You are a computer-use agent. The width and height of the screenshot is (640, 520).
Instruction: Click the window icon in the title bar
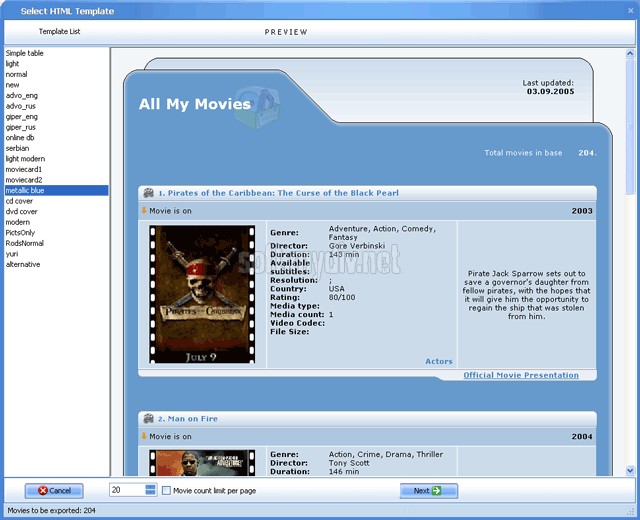coord(10,11)
